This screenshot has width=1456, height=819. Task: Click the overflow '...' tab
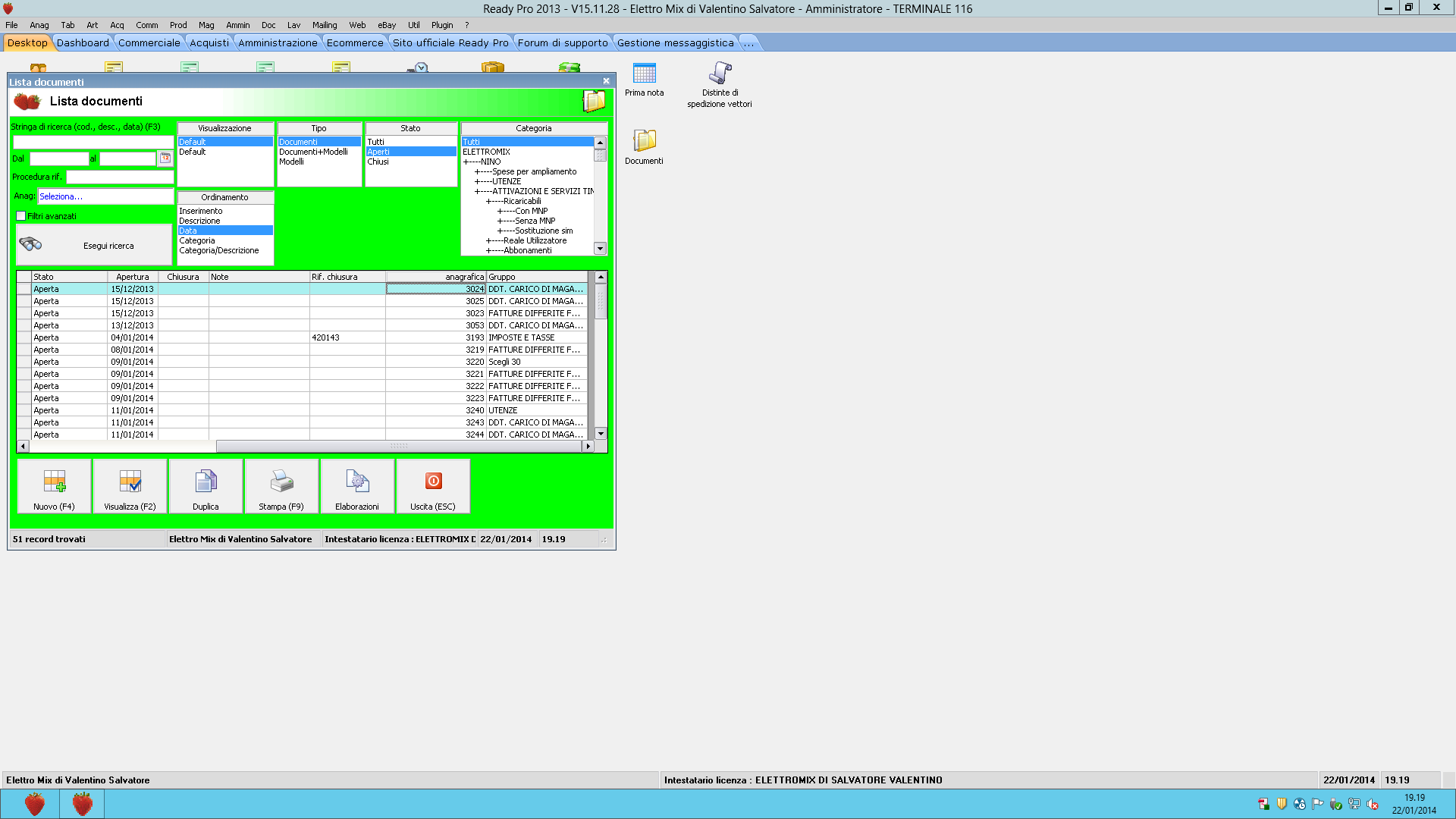coord(748,43)
